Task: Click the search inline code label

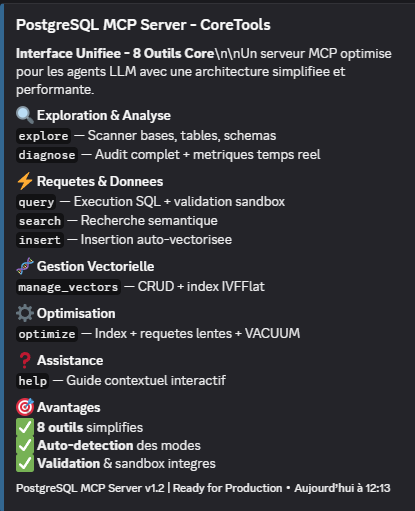Action: pyautogui.click(x=40, y=221)
